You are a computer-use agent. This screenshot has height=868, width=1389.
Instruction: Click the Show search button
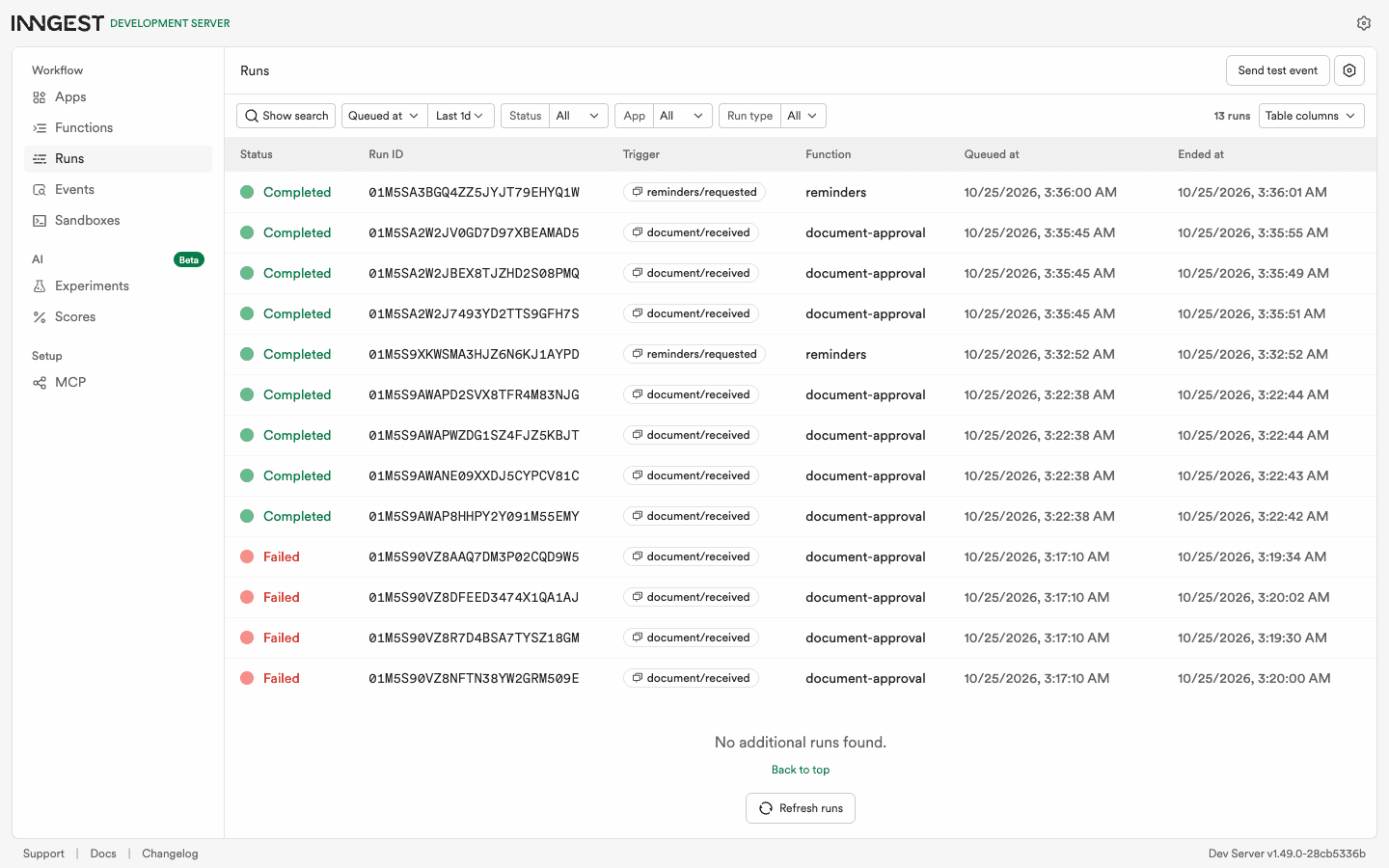pos(286,116)
